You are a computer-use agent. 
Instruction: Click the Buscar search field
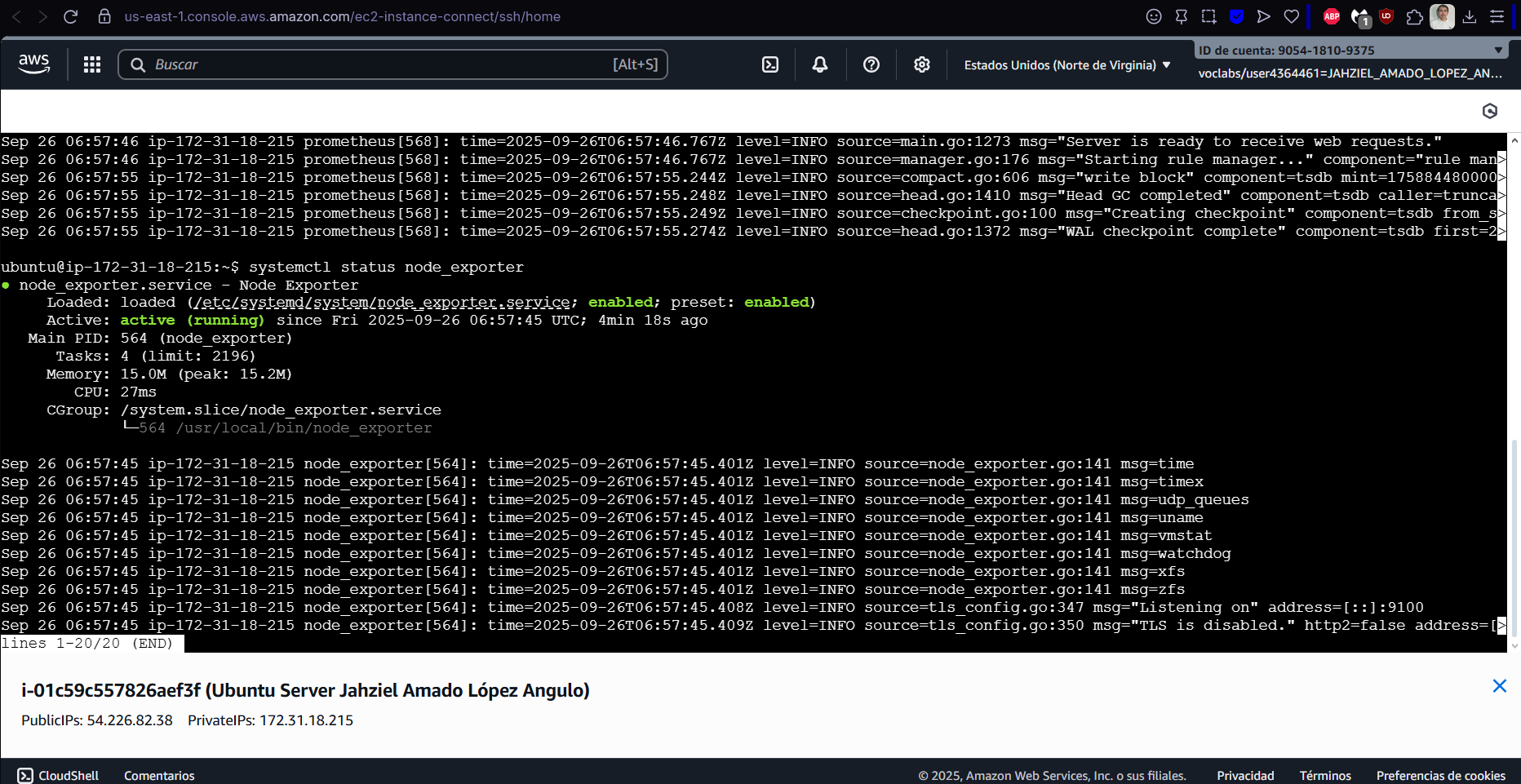pyautogui.click(x=392, y=64)
